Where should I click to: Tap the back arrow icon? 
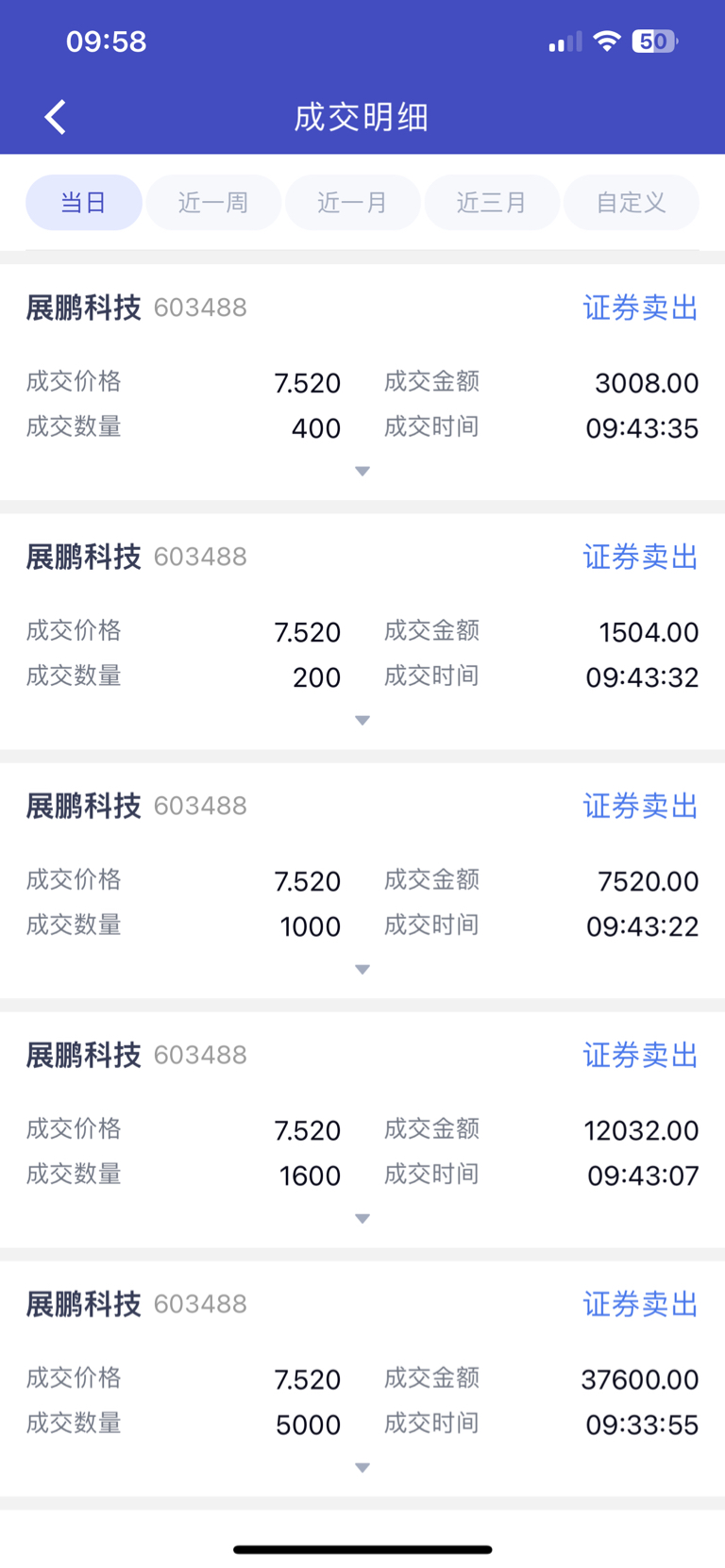(56, 117)
